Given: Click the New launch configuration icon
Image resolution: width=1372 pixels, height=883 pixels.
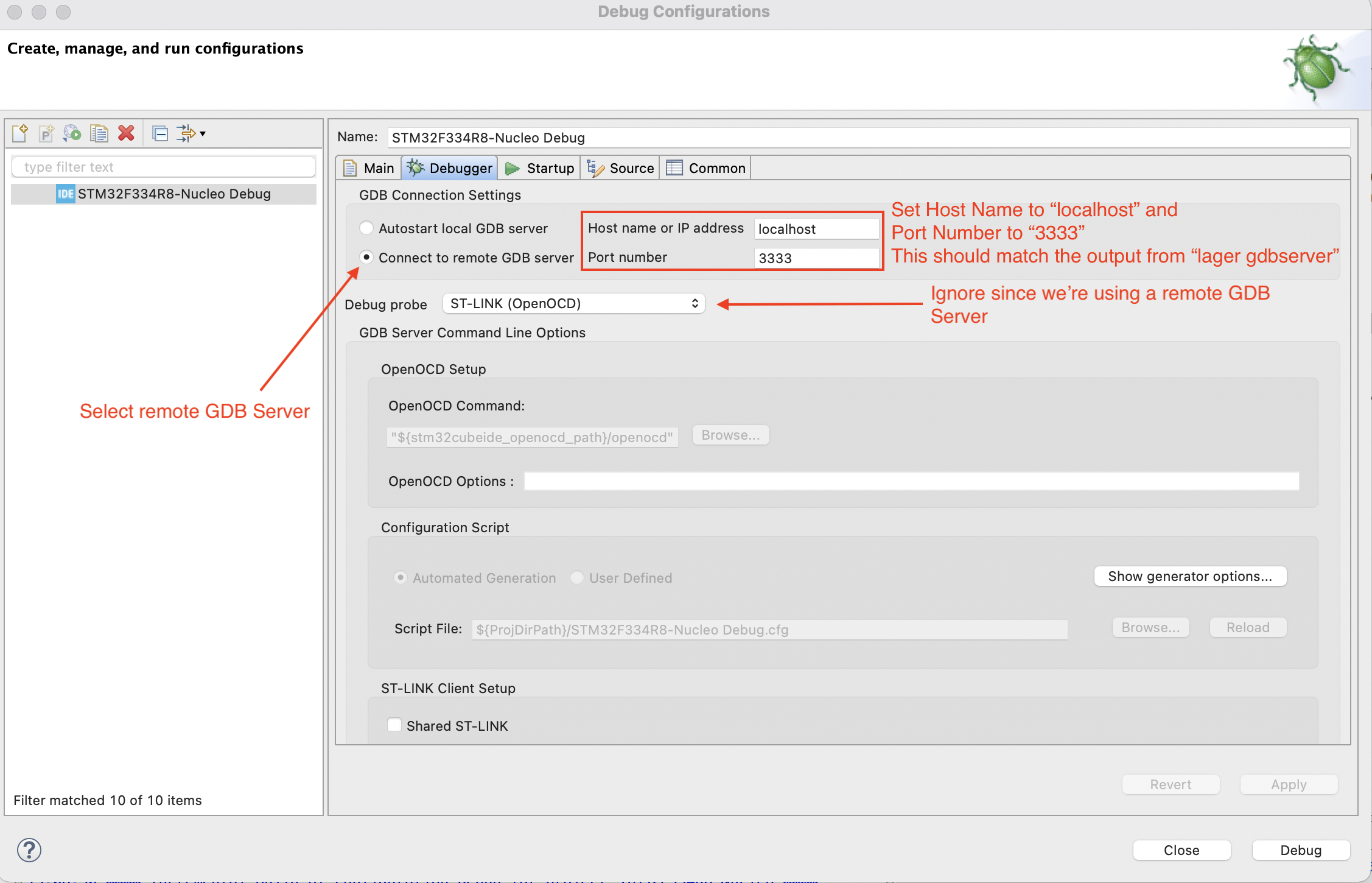Looking at the screenshot, I should coord(20,133).
